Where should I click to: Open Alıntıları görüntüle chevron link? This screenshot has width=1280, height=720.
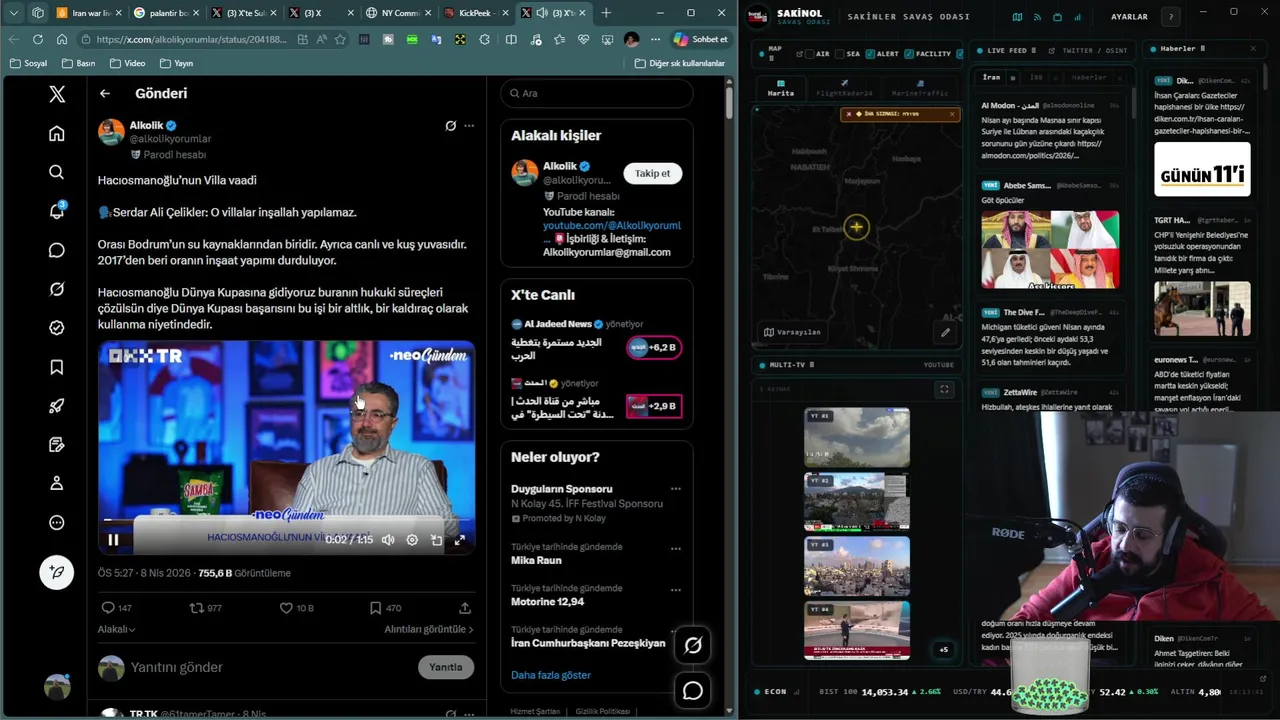429,629
